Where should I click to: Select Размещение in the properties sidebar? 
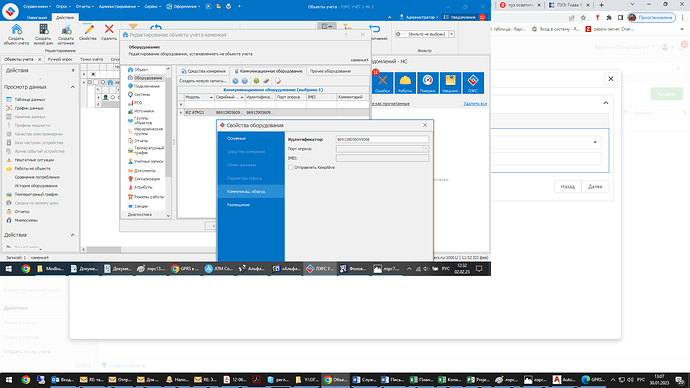click(x=238, y=205)
